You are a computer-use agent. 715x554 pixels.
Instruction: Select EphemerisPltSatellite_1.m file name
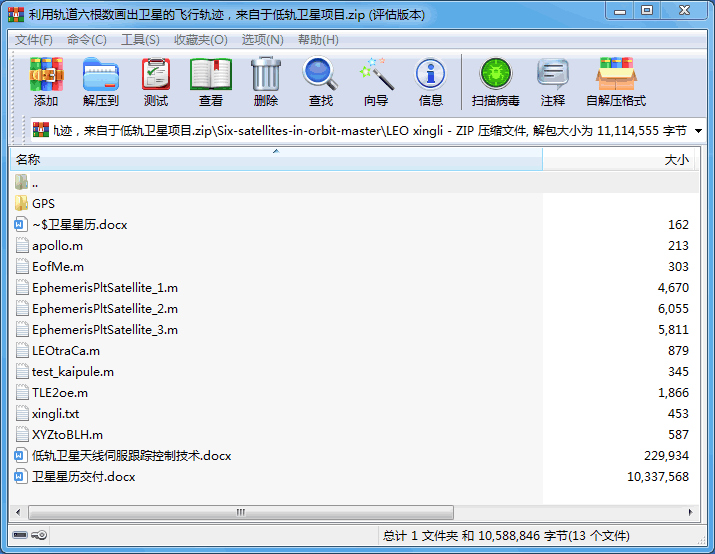(x=105, y=288)
